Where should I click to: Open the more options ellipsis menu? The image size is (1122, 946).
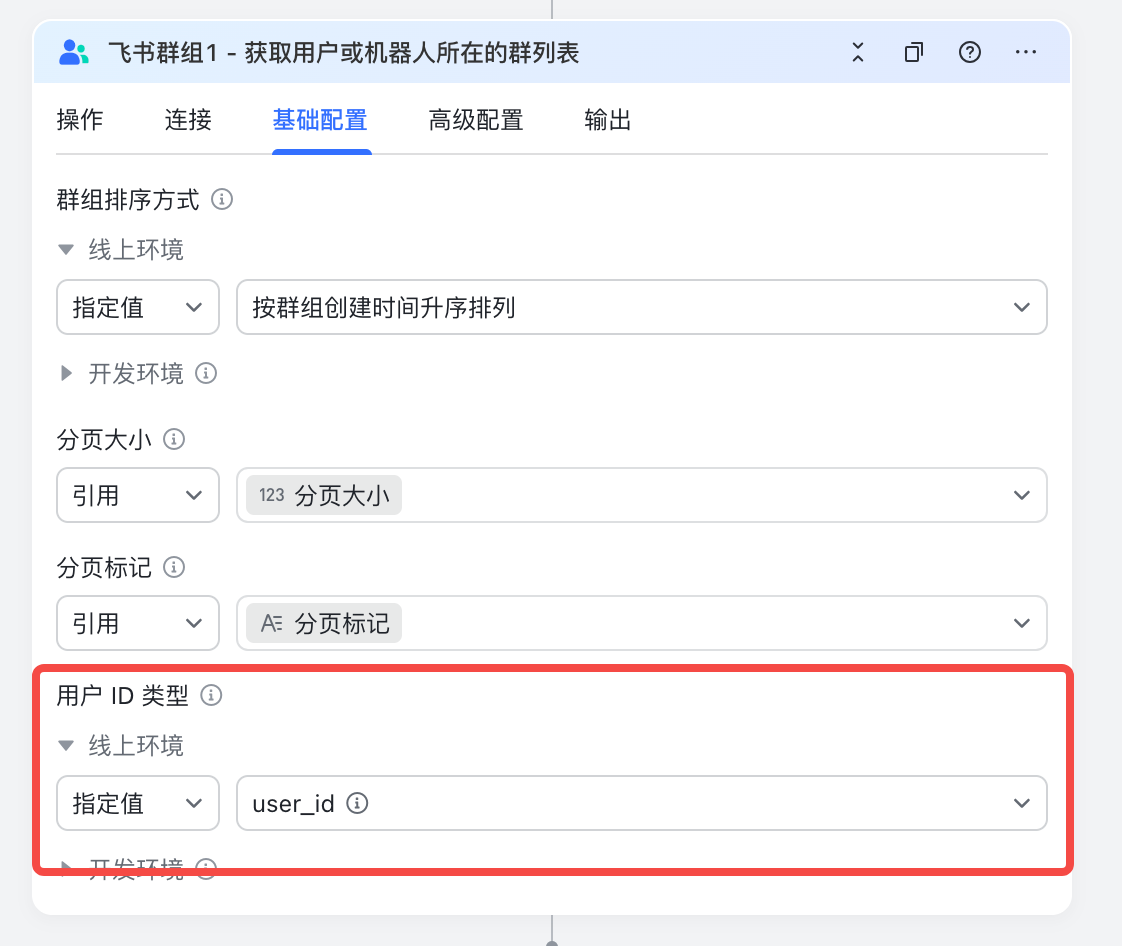pos(1025,52)
